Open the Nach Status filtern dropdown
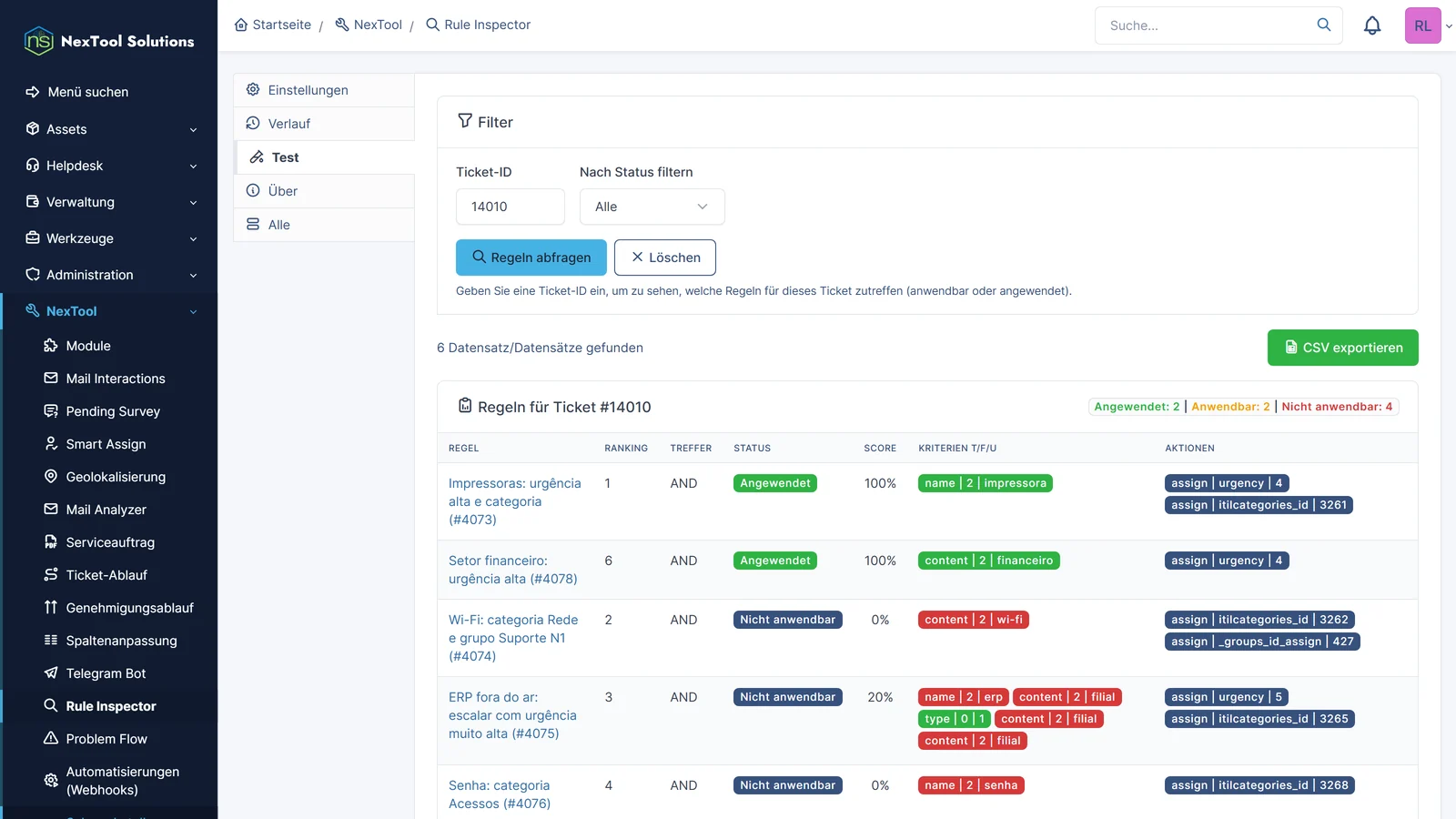This screenshot has height=819, width=1456. (x=652, y=207)
